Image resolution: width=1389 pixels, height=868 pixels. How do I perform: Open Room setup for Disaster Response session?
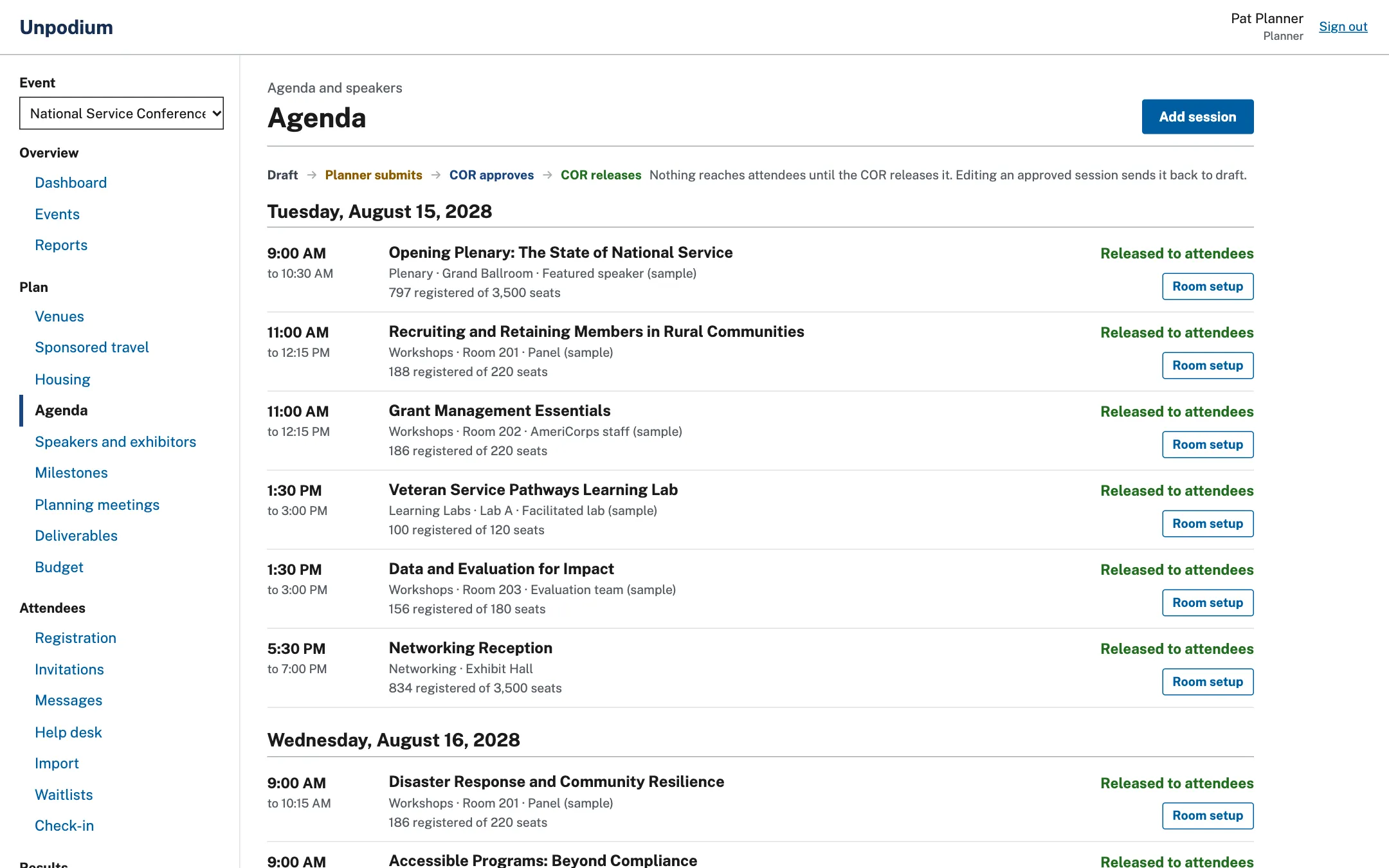click(x=1208, y=815)
